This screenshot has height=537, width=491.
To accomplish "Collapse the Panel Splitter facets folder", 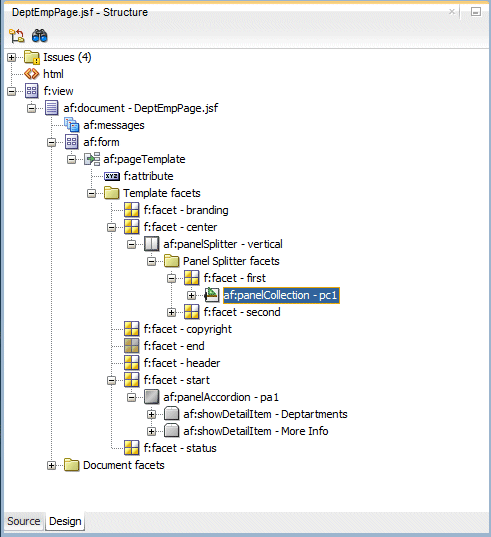I will pos(151,261).
